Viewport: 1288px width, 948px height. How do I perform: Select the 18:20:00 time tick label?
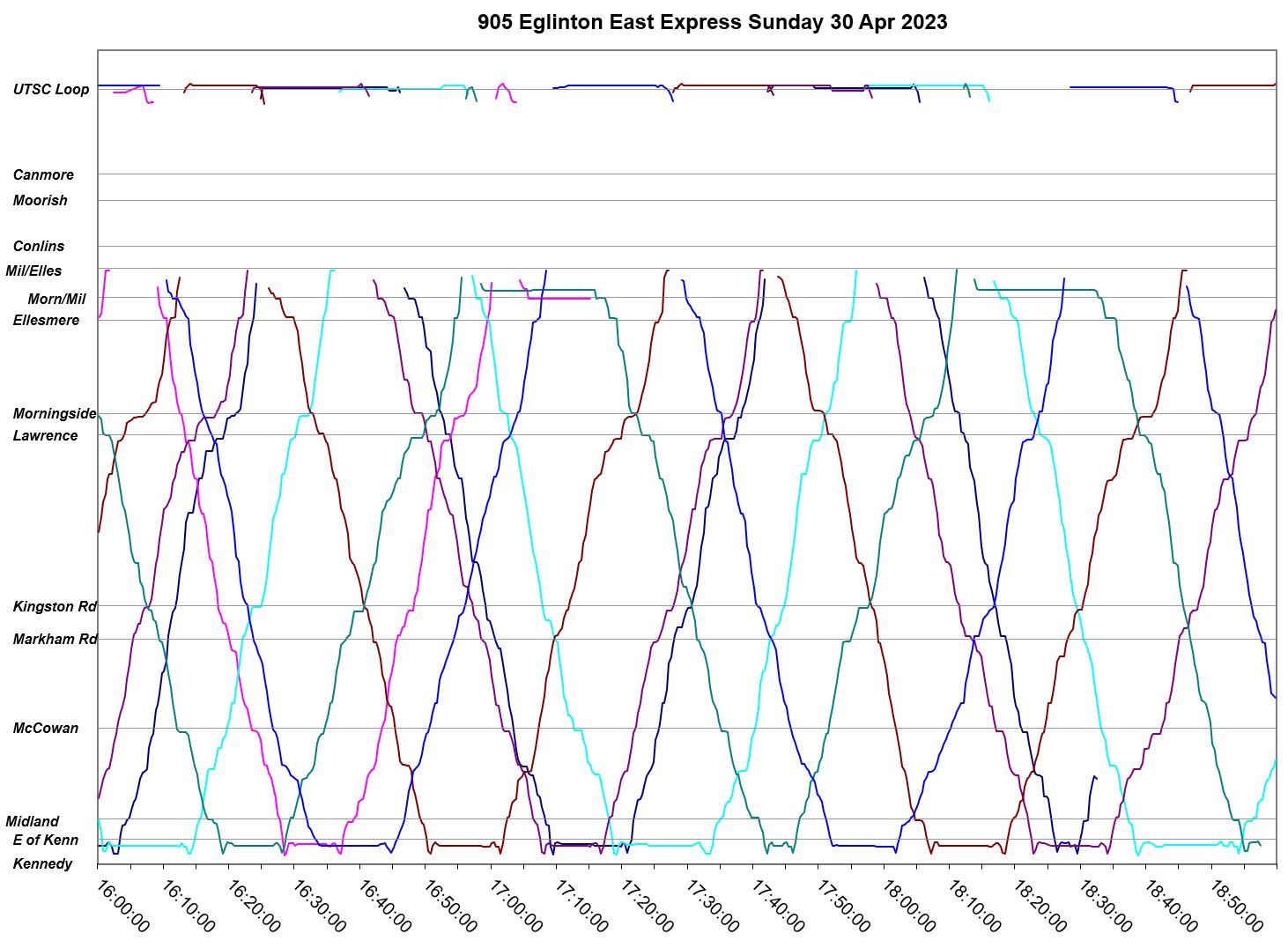click(x=1040, y=905)
